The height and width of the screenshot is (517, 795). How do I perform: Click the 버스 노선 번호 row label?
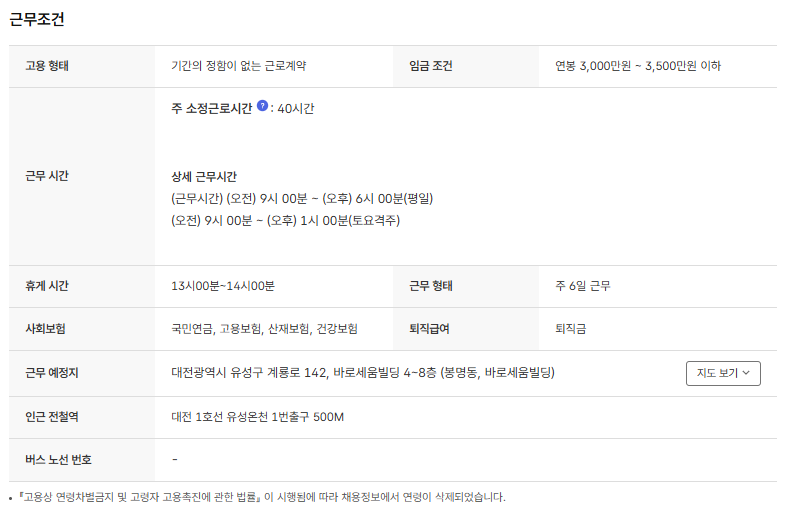[x=58, y=460]
